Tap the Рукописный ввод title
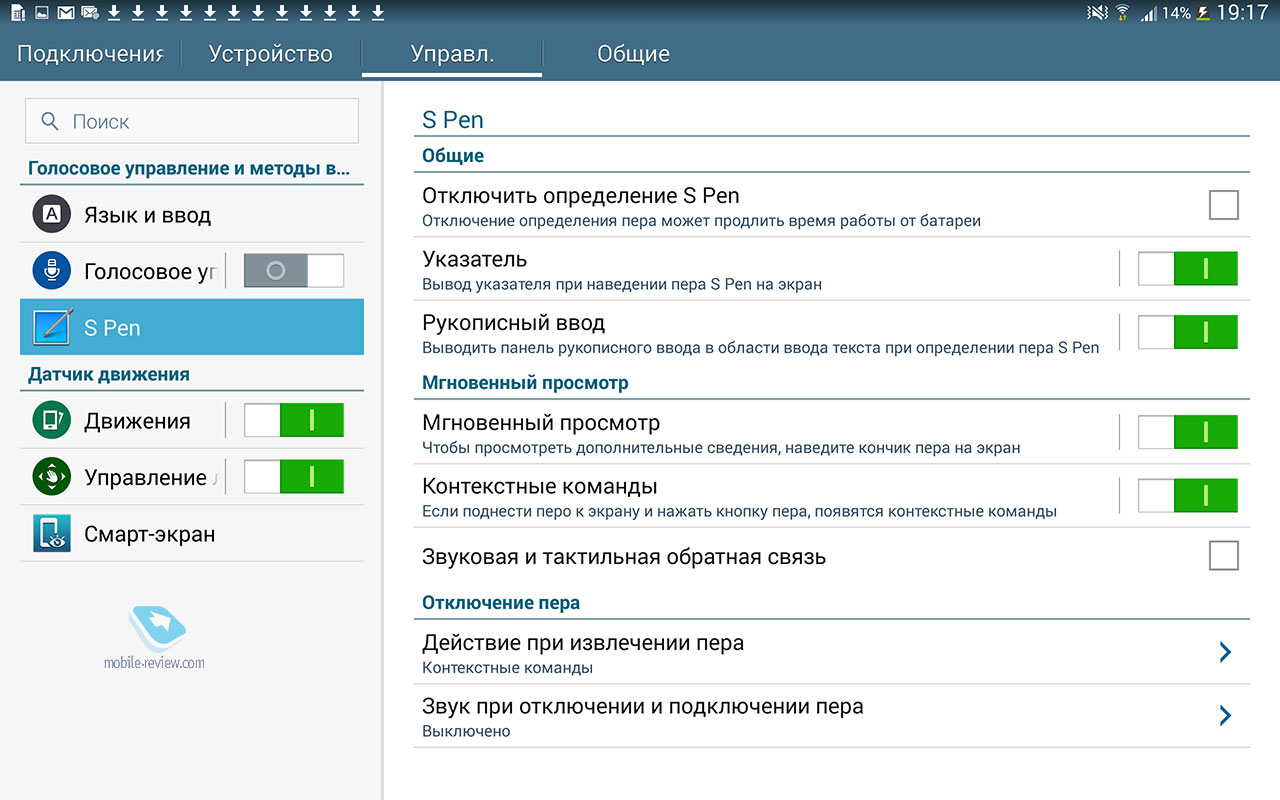Screen dimensions: 1280x800 513,323
